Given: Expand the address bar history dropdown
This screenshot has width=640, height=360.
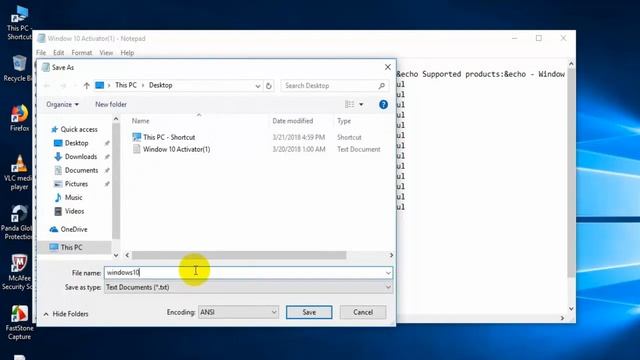Looking at the screenshot, I should pos(258,86).
